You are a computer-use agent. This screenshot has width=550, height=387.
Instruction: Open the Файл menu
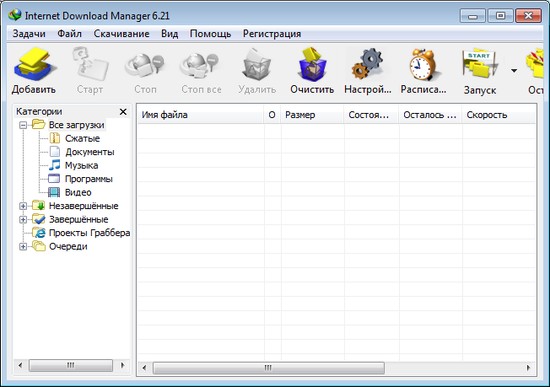(69, 34)
